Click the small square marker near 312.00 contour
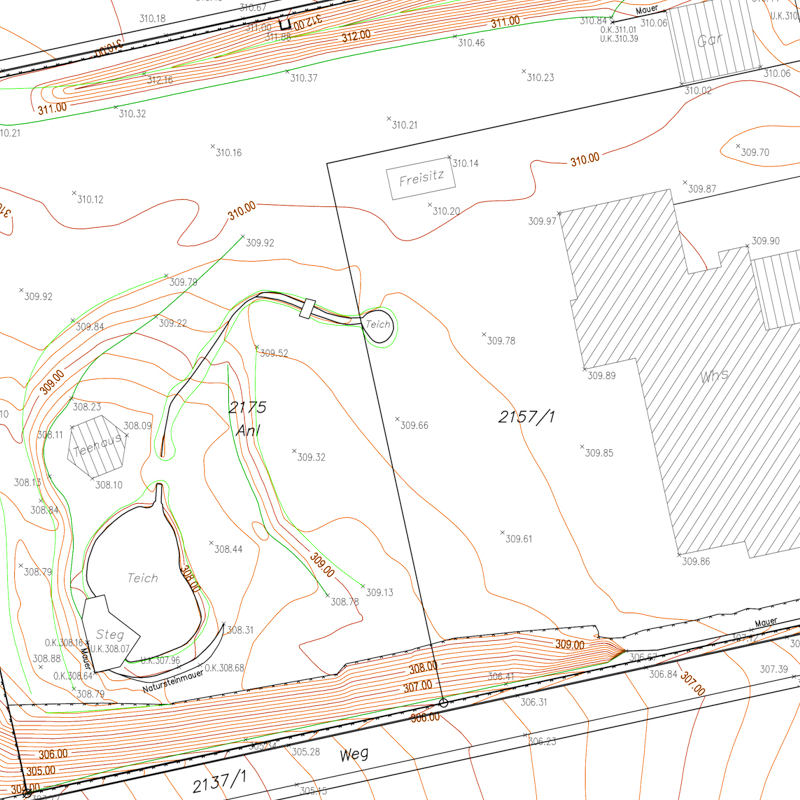Image resolution: width=800 pixels, height=800 pixels. tap(284, 23)
